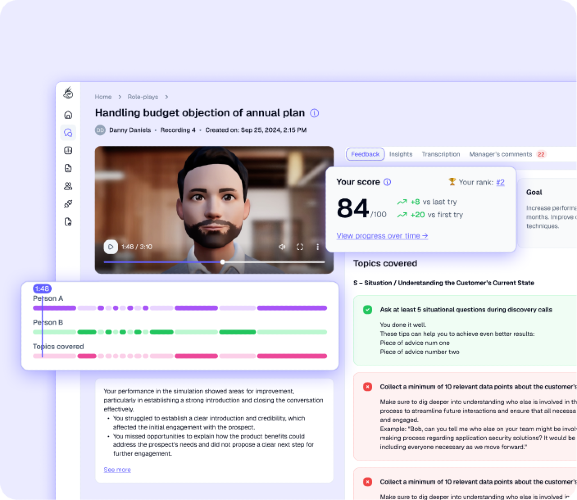Click the '+8 vs last try' text

pyautogui.click(x=434, y=202)
